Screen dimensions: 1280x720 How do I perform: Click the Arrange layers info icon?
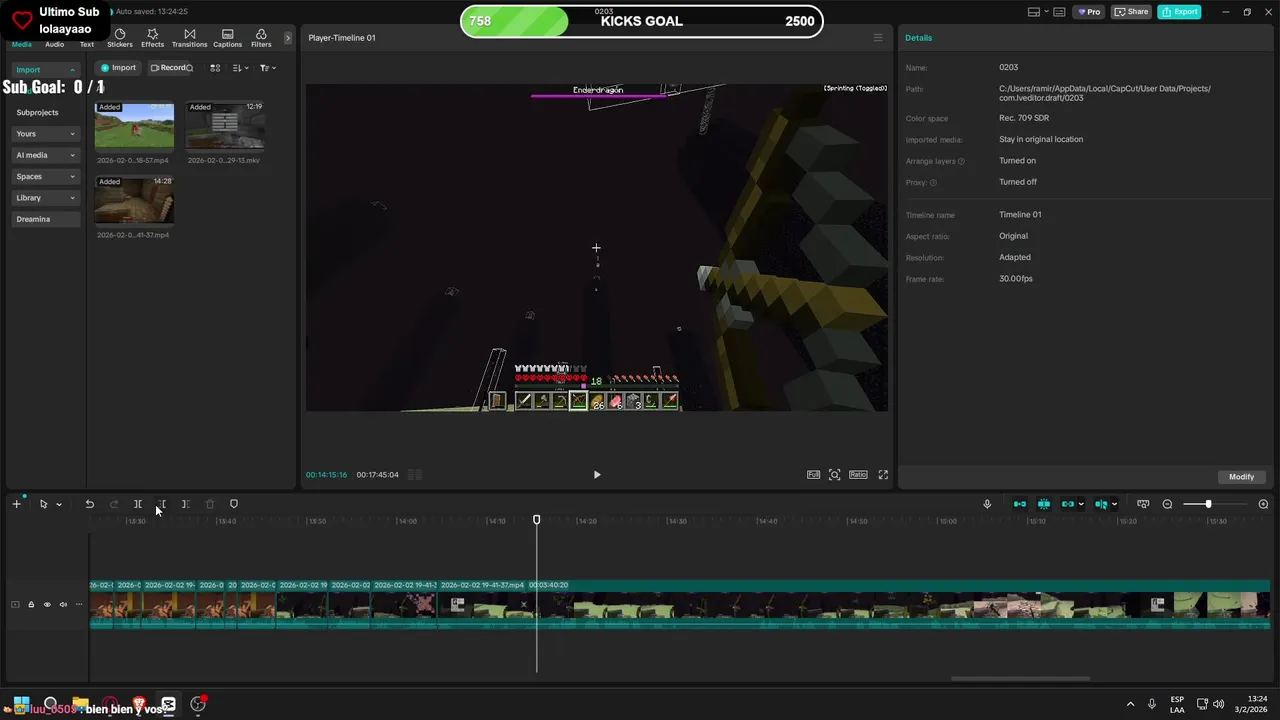(962, 161)
